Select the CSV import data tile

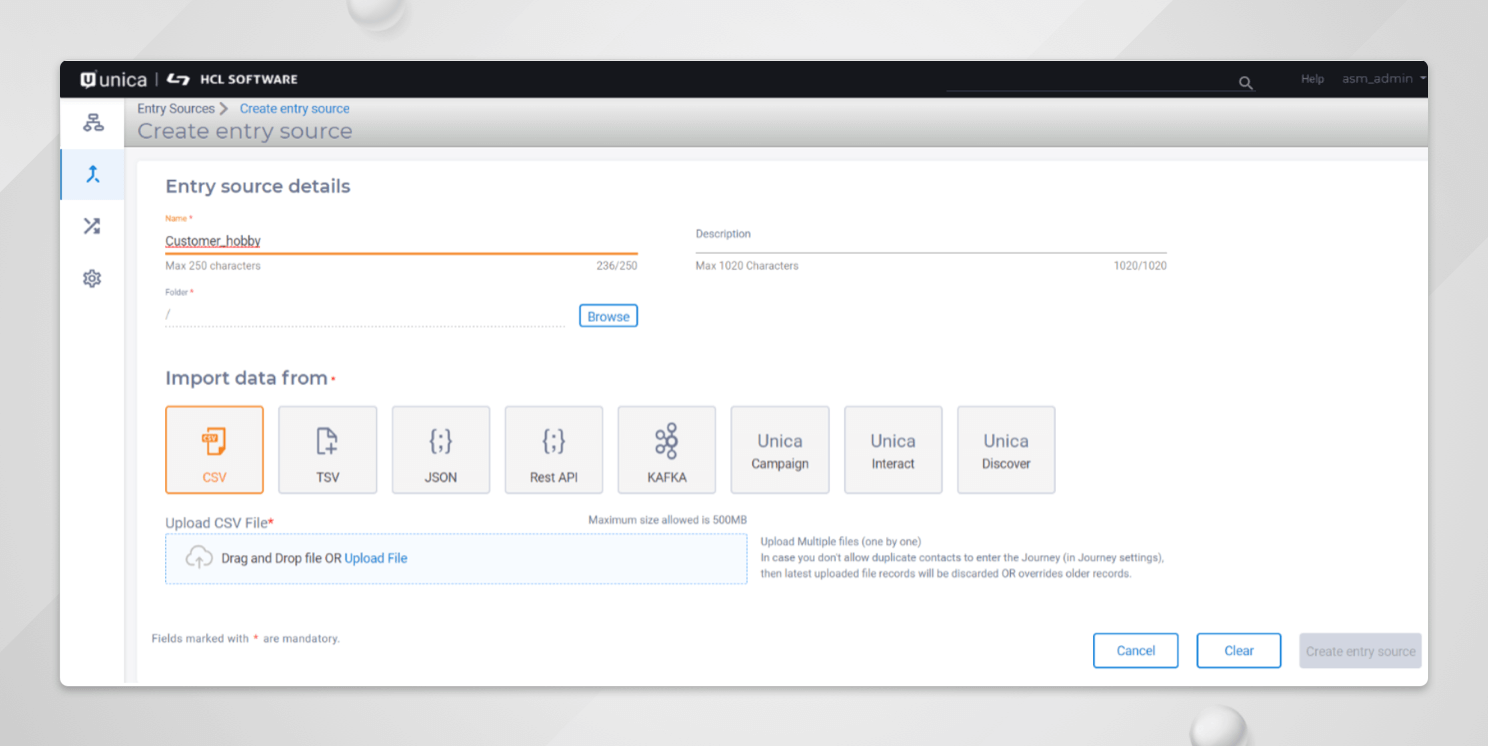click(x=214, y=449)
